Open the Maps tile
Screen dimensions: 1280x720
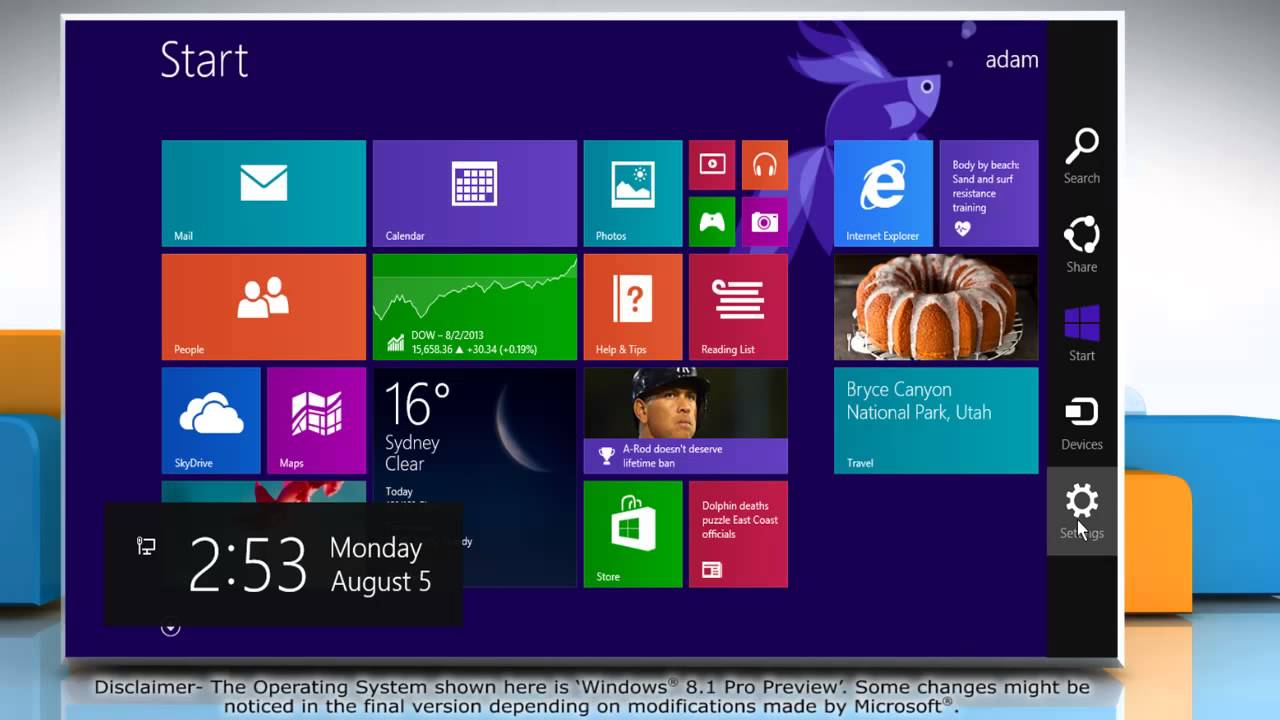coord(316,421)
